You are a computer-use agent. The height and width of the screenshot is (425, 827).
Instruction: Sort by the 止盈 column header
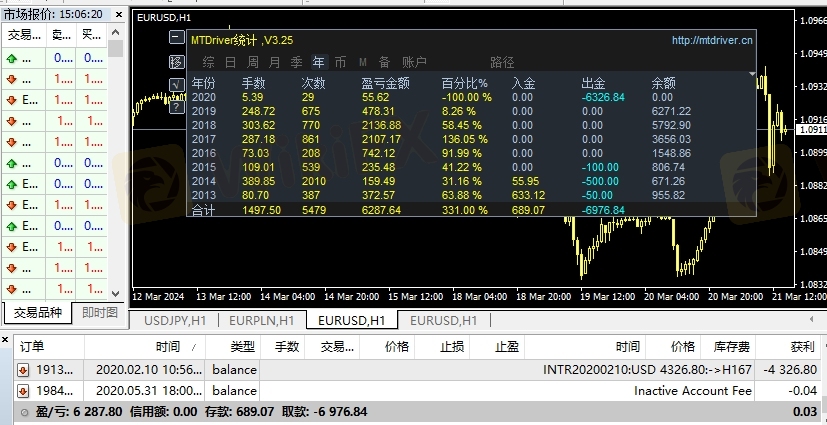pos(497,346)
